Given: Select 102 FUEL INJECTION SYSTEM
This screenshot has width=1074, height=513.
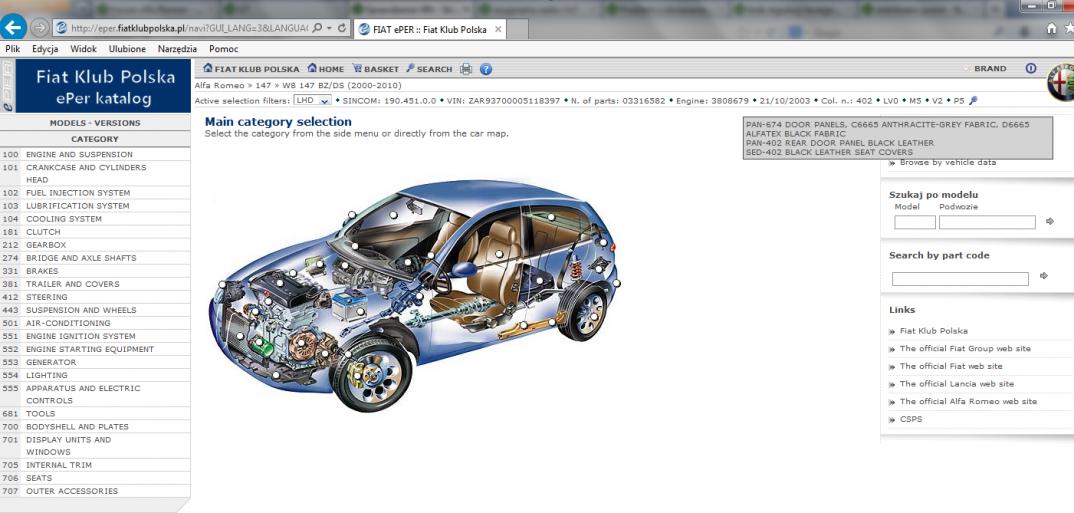Looking at the screenshot, I should point(95,193).
